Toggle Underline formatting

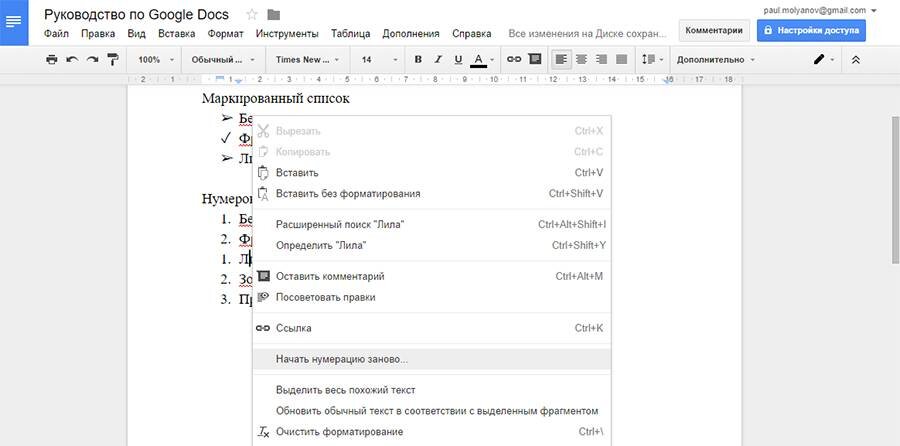458,59
